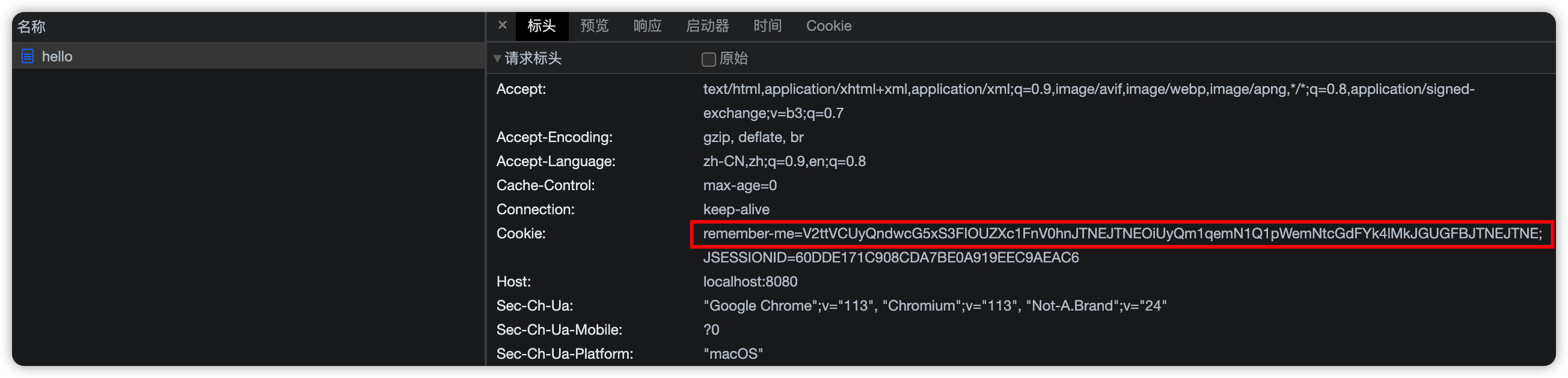
Task: Click the Accept header value text
Action: tap(1088, 101)
